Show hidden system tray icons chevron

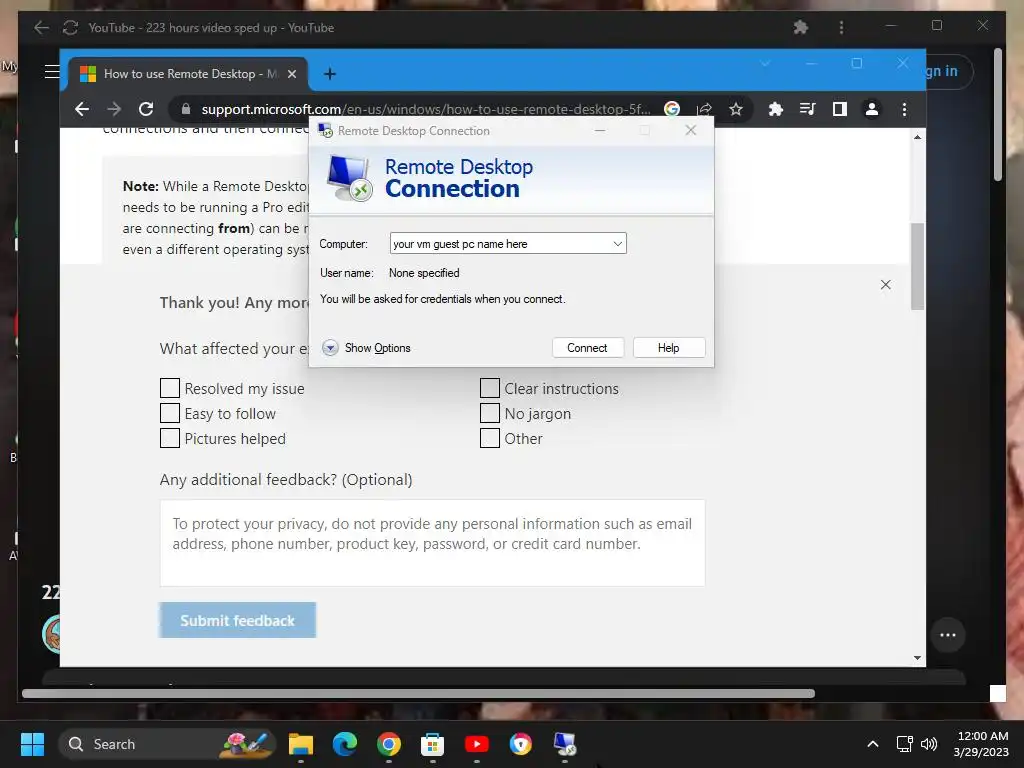point(872,744)
